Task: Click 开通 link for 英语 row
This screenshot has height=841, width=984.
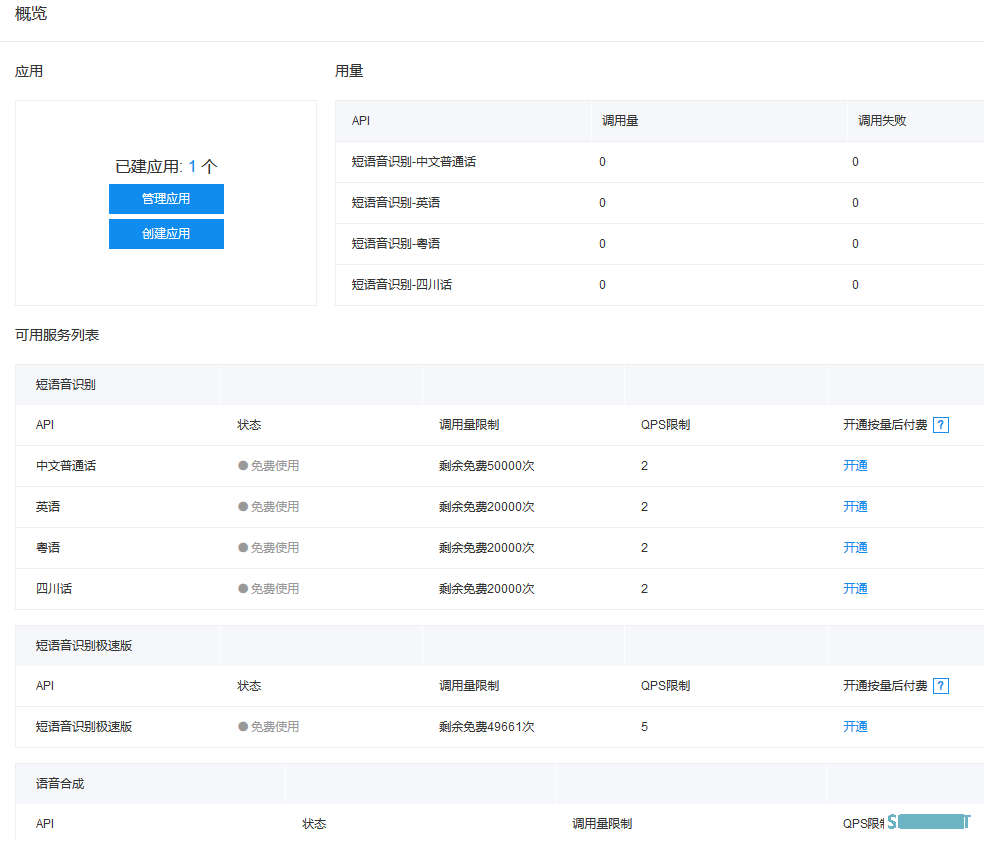Action: pos(855,506)
